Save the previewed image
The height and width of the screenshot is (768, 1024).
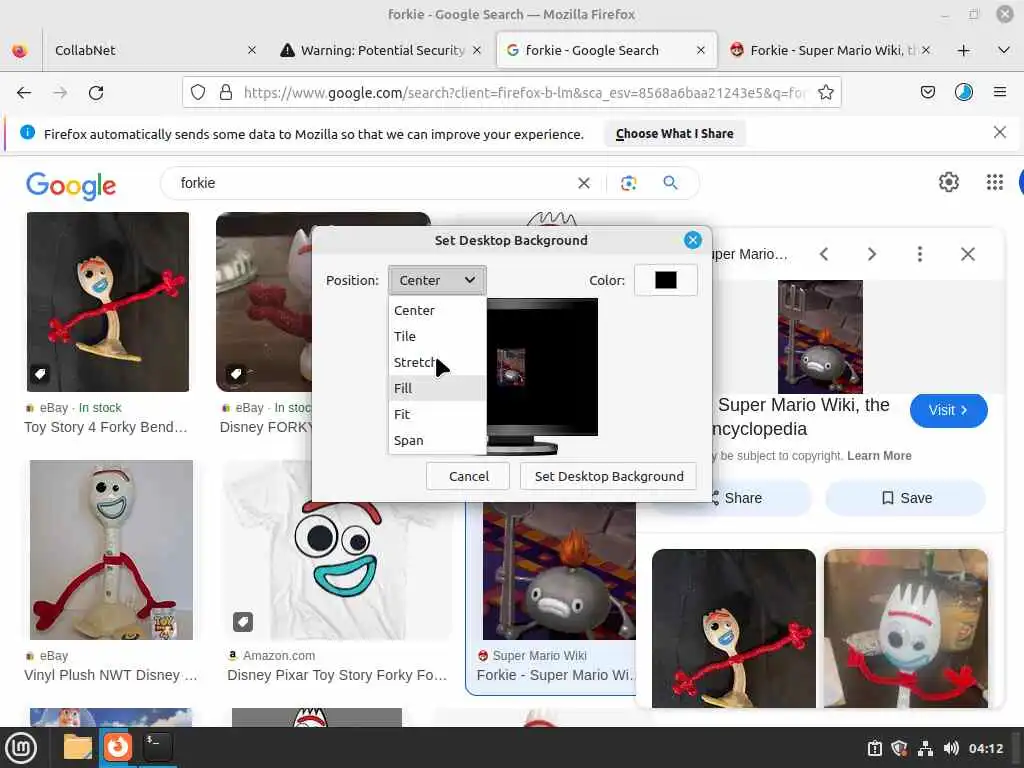click(x=905, y=498)
